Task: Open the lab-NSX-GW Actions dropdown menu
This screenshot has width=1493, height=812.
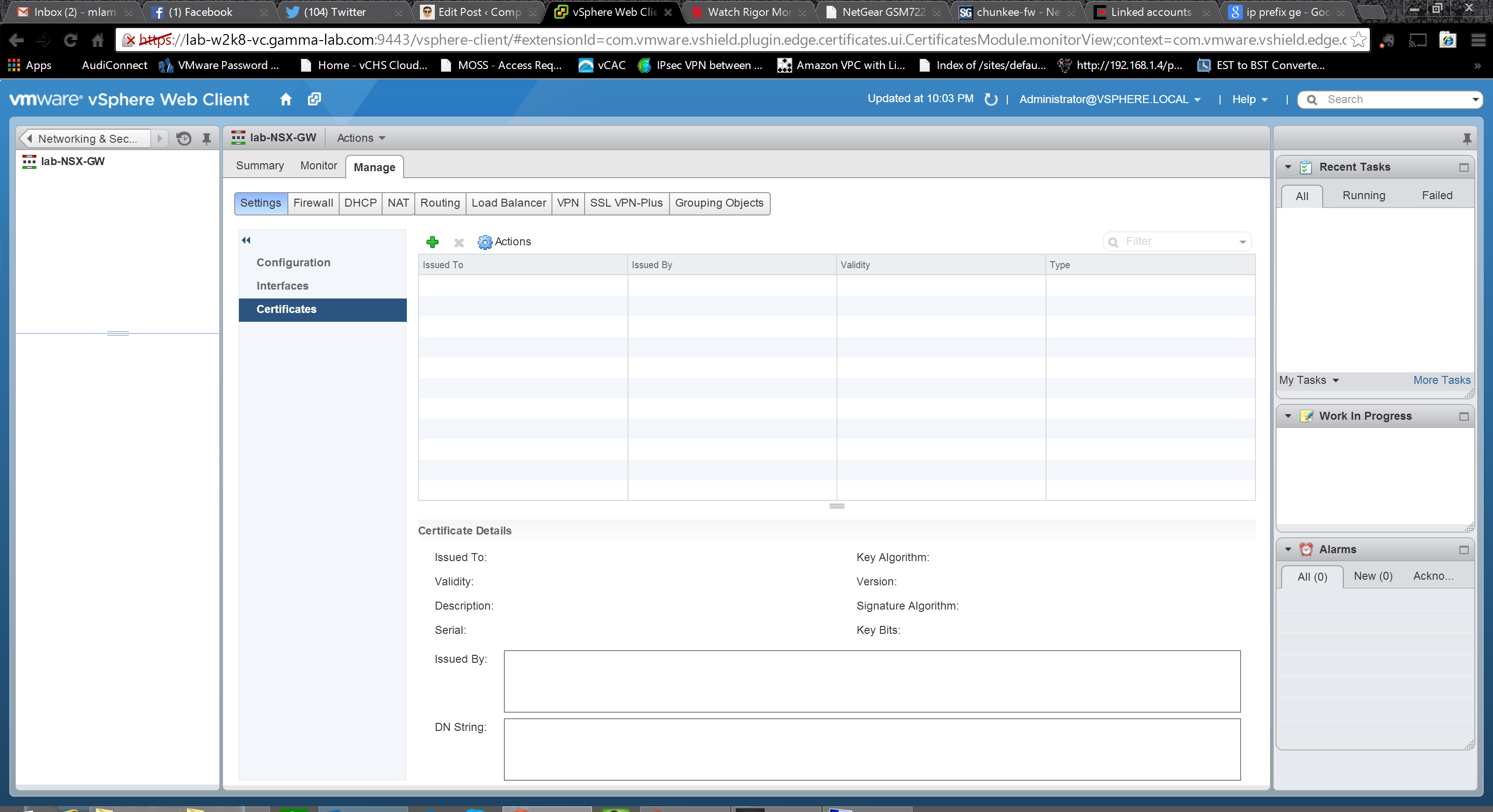Action: tap(361, 138)
